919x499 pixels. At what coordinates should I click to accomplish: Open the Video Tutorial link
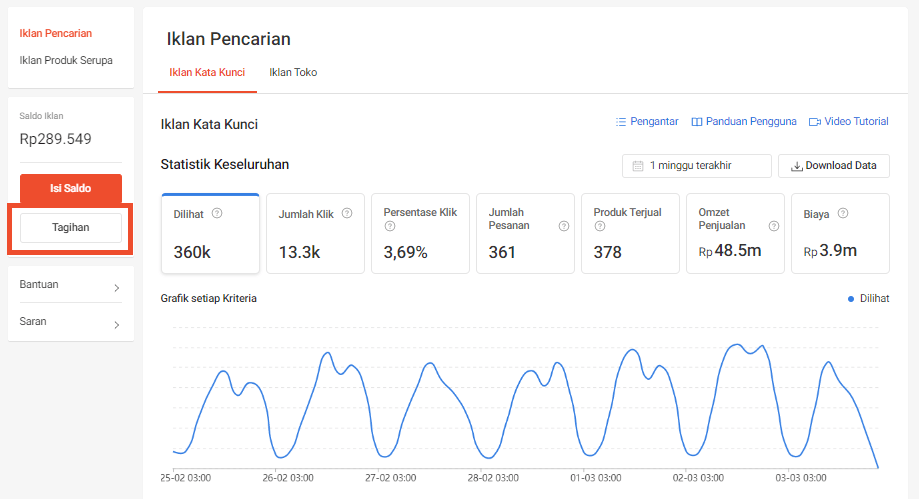pos(849,121)
